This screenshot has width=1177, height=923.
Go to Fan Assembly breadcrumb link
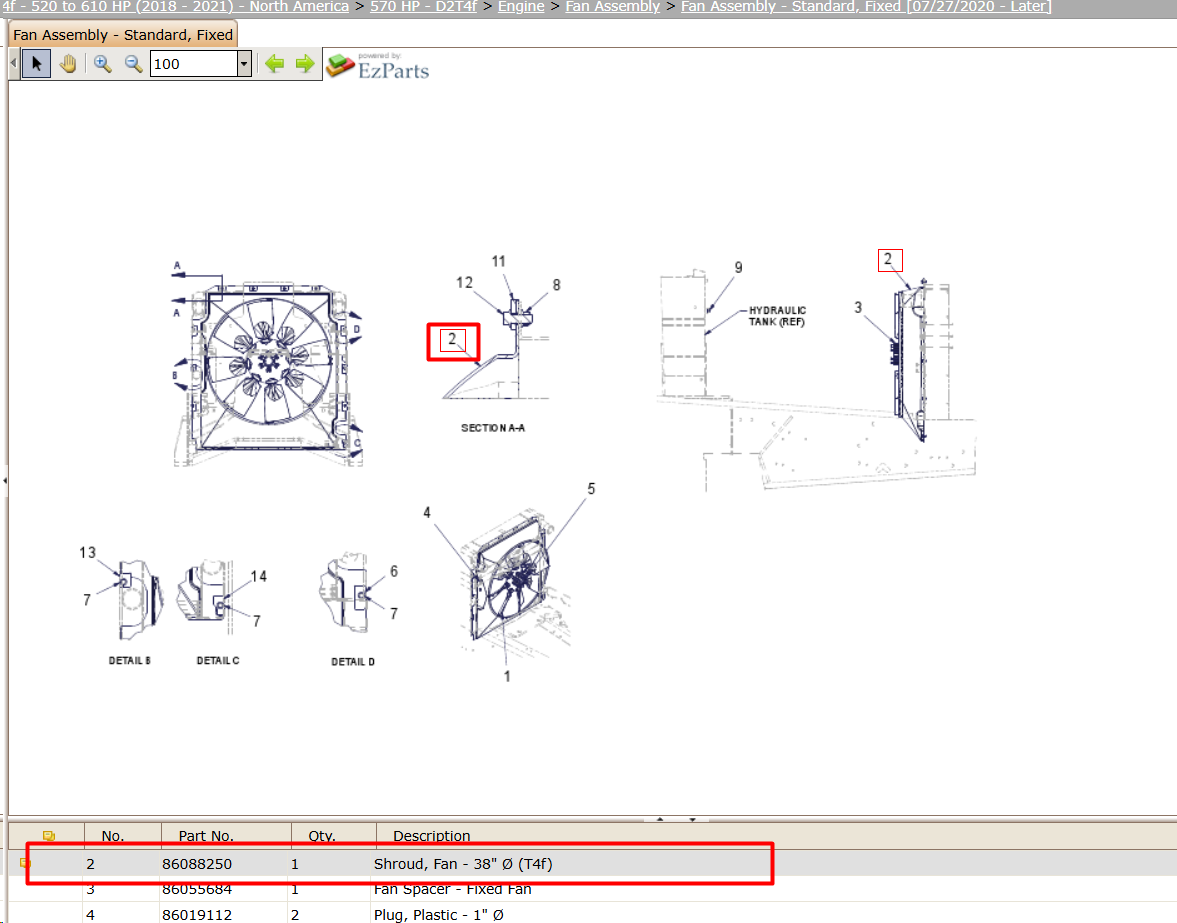[613, 7]
